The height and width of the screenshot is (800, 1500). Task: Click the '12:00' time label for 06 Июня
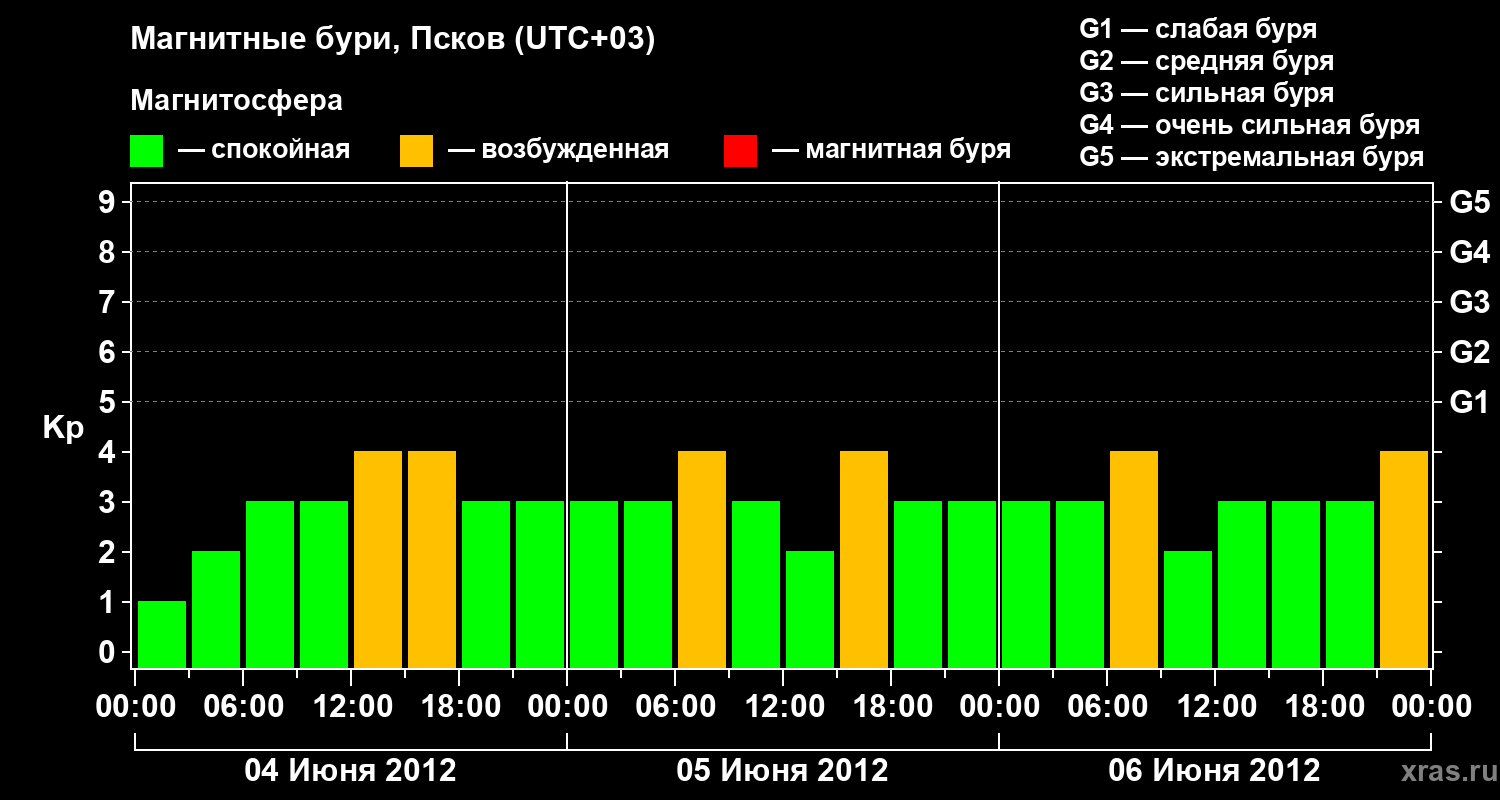(1215, 707)
